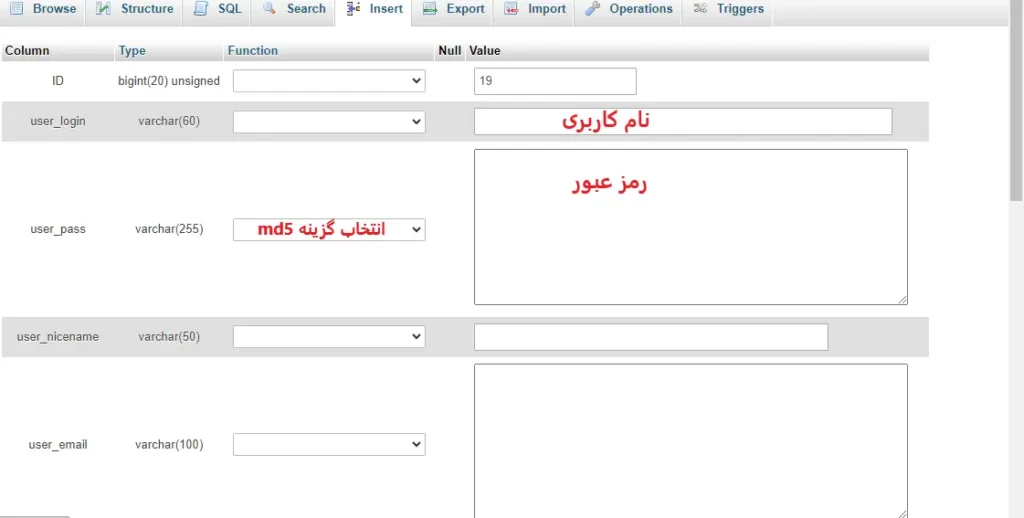Click the user_pass text area resize handle

tap(902, 299)
